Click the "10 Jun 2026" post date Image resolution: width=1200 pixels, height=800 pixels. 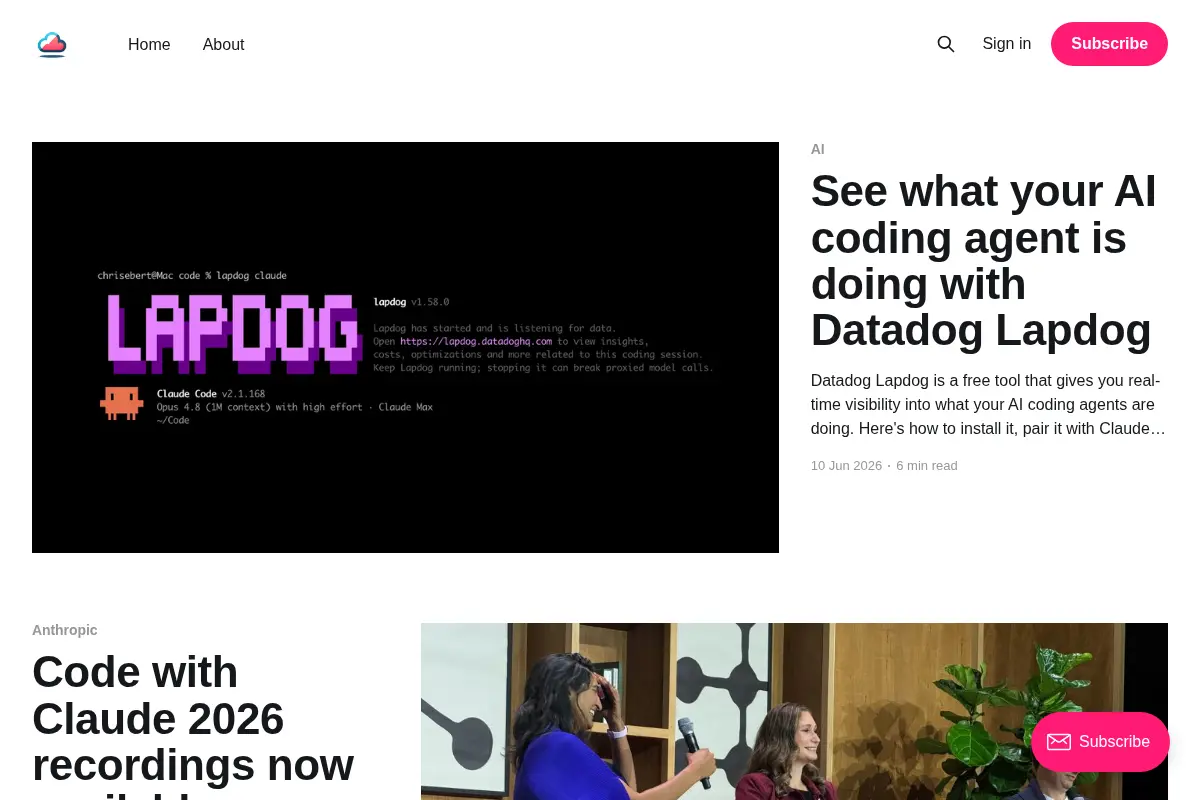[x=846, y=466]
